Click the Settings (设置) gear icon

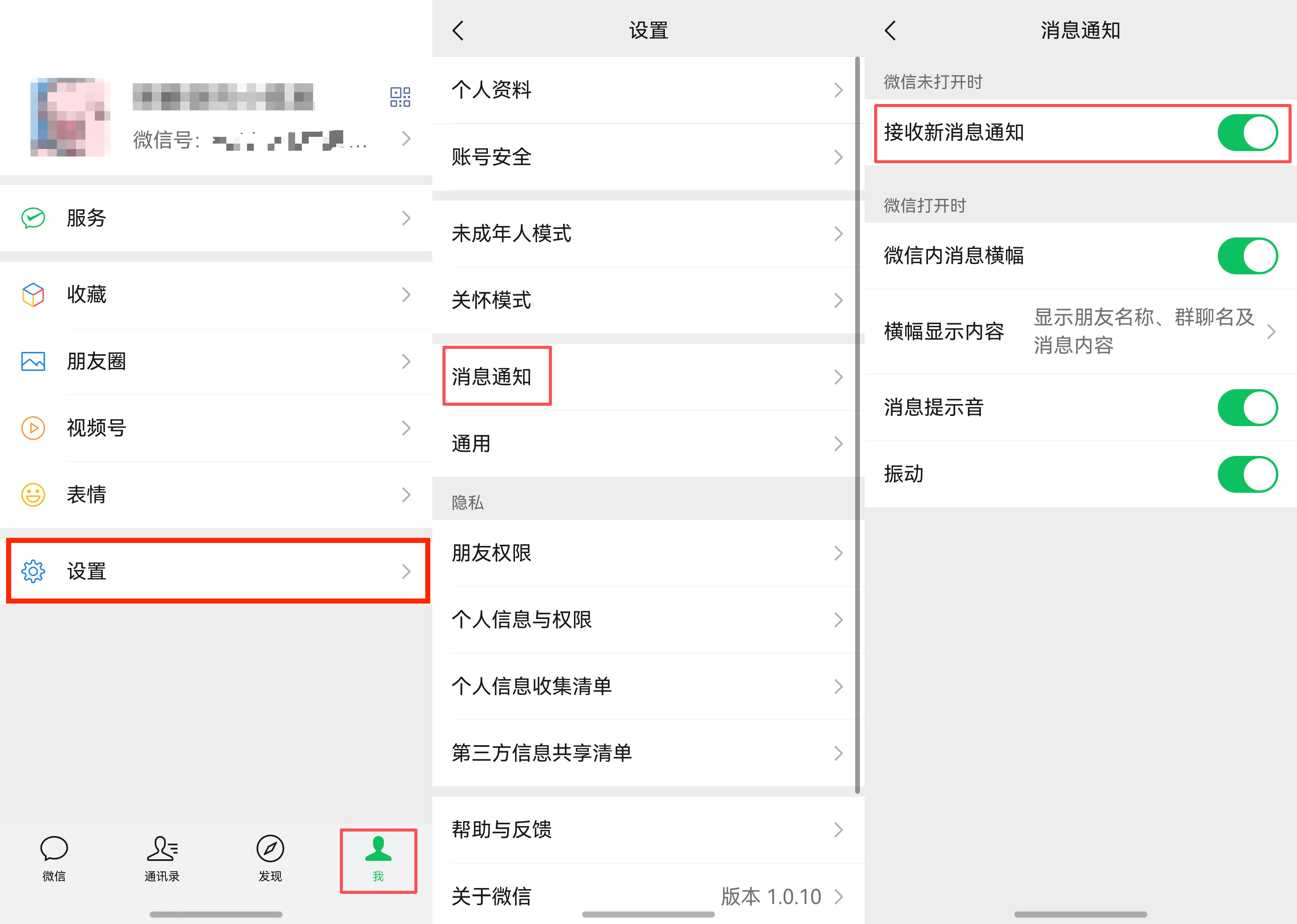coord(33,571)
